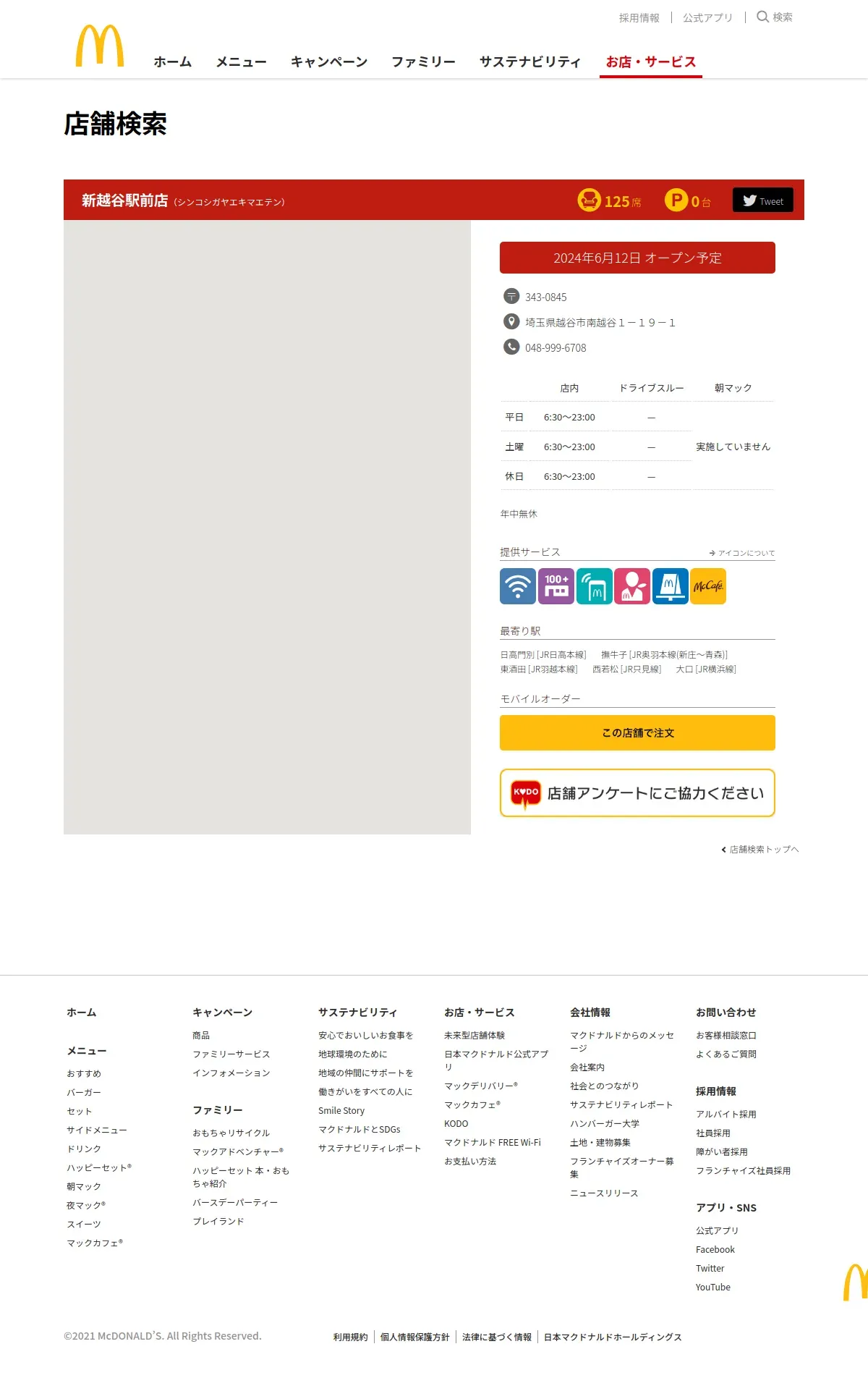Share the store with the Tweet button
The height and width of the screenshot is (1378, 868).
763,200
